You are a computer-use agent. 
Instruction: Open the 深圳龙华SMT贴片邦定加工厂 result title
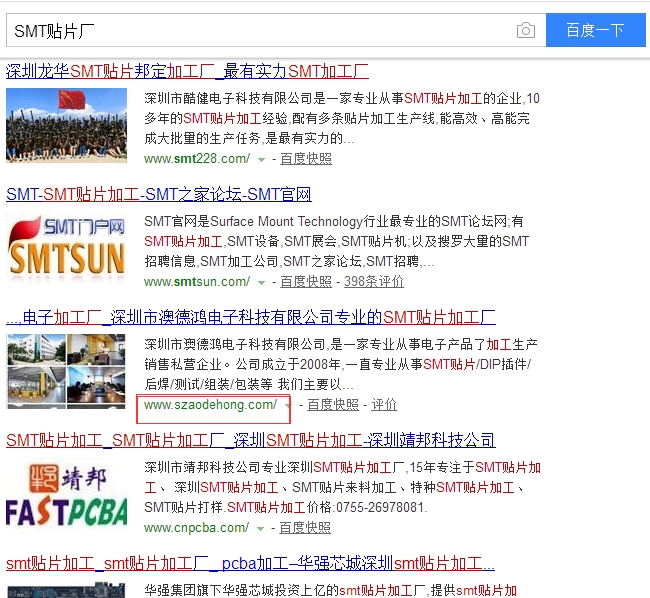click(x=187, y=71)
